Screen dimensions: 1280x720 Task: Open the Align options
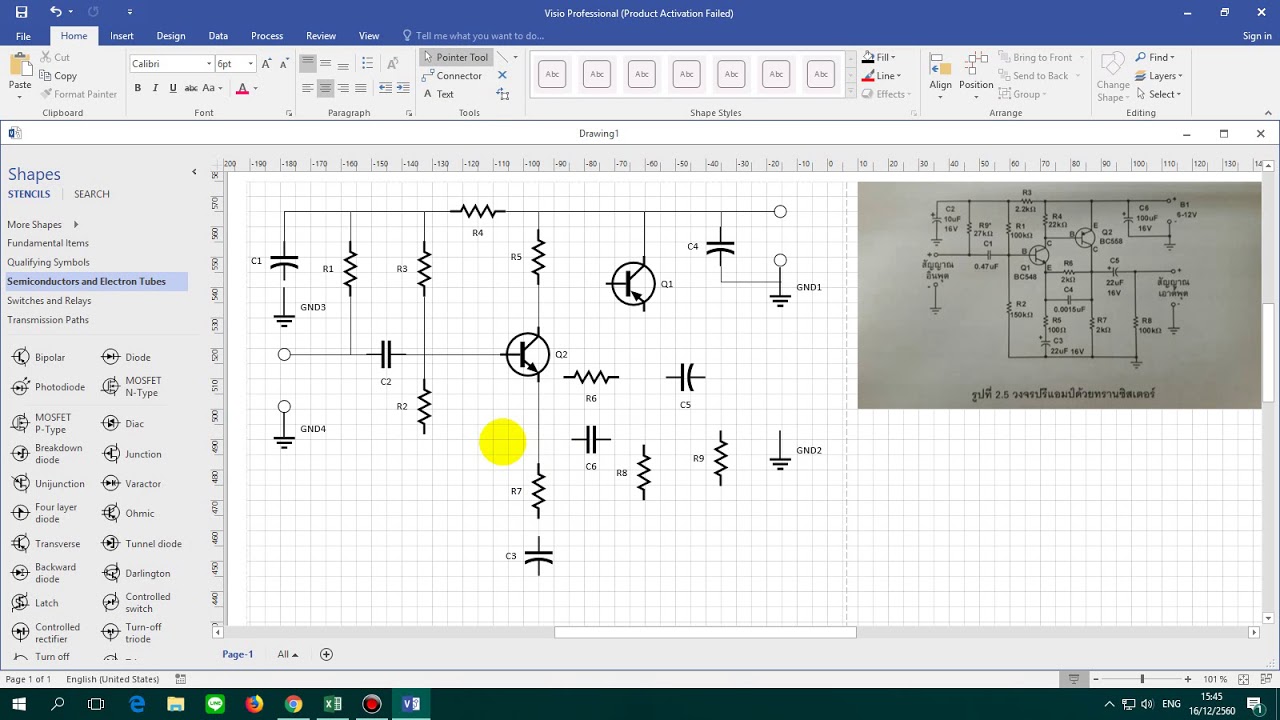tap(941, 73)
